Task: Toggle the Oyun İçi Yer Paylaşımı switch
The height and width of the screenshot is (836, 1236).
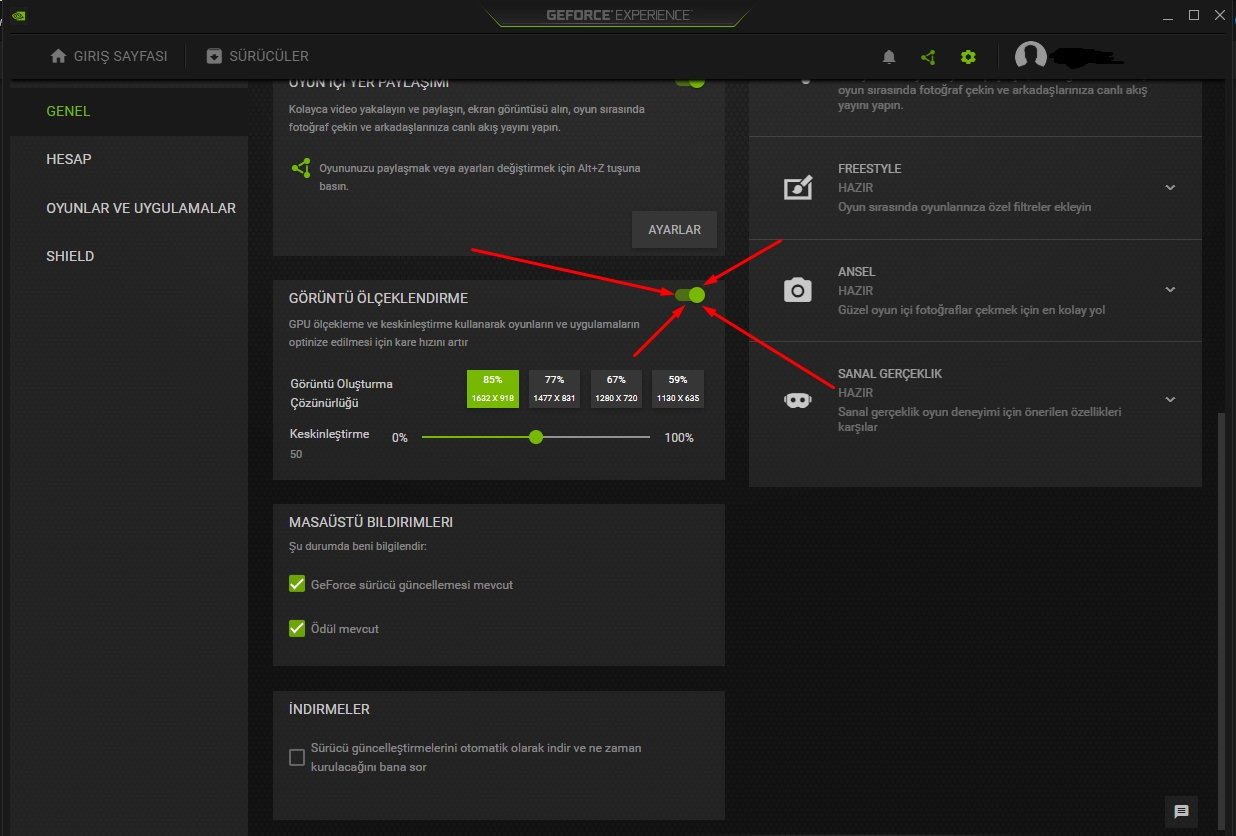Action: point(690,82)
